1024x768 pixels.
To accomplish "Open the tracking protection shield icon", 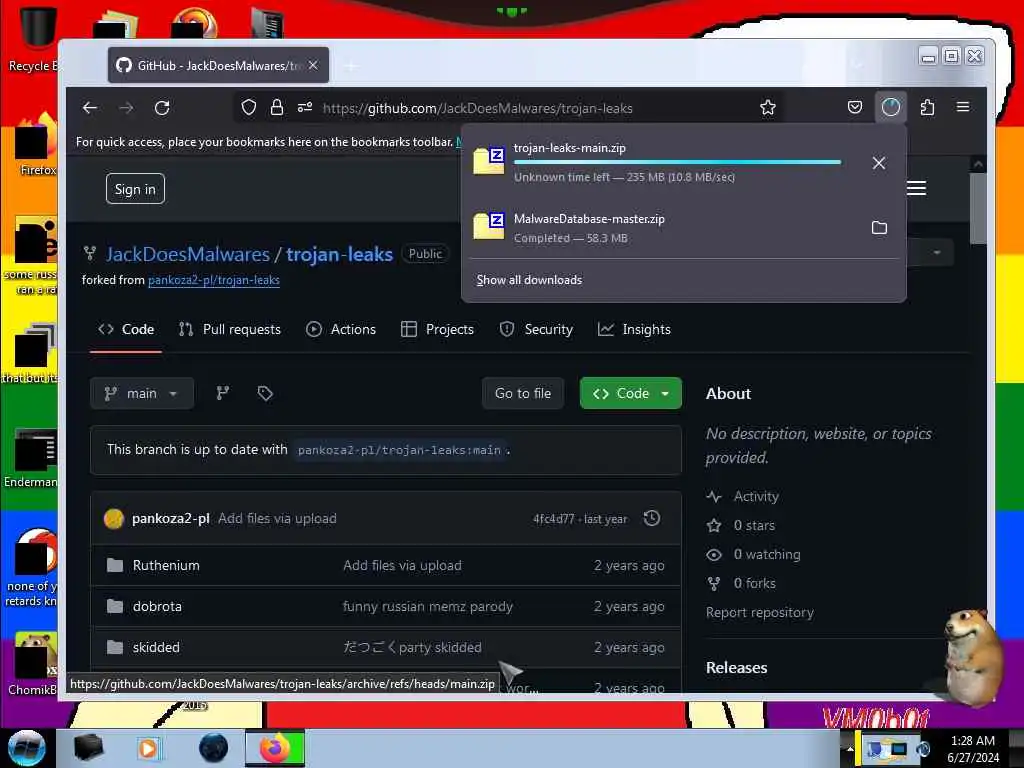I will point(249,107).
